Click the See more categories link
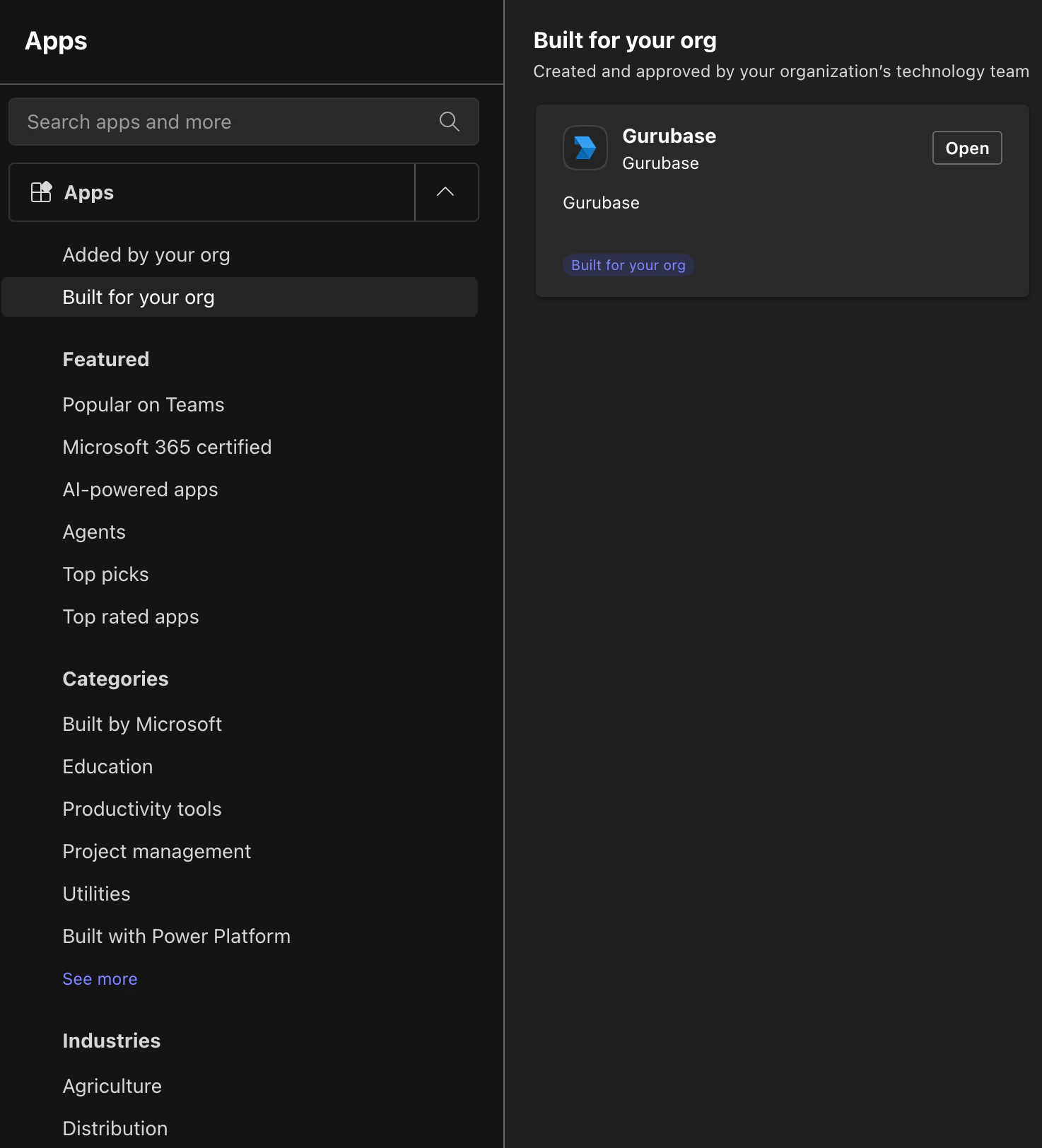This screenshot has height=1148, width=1042. coord(100,978)
